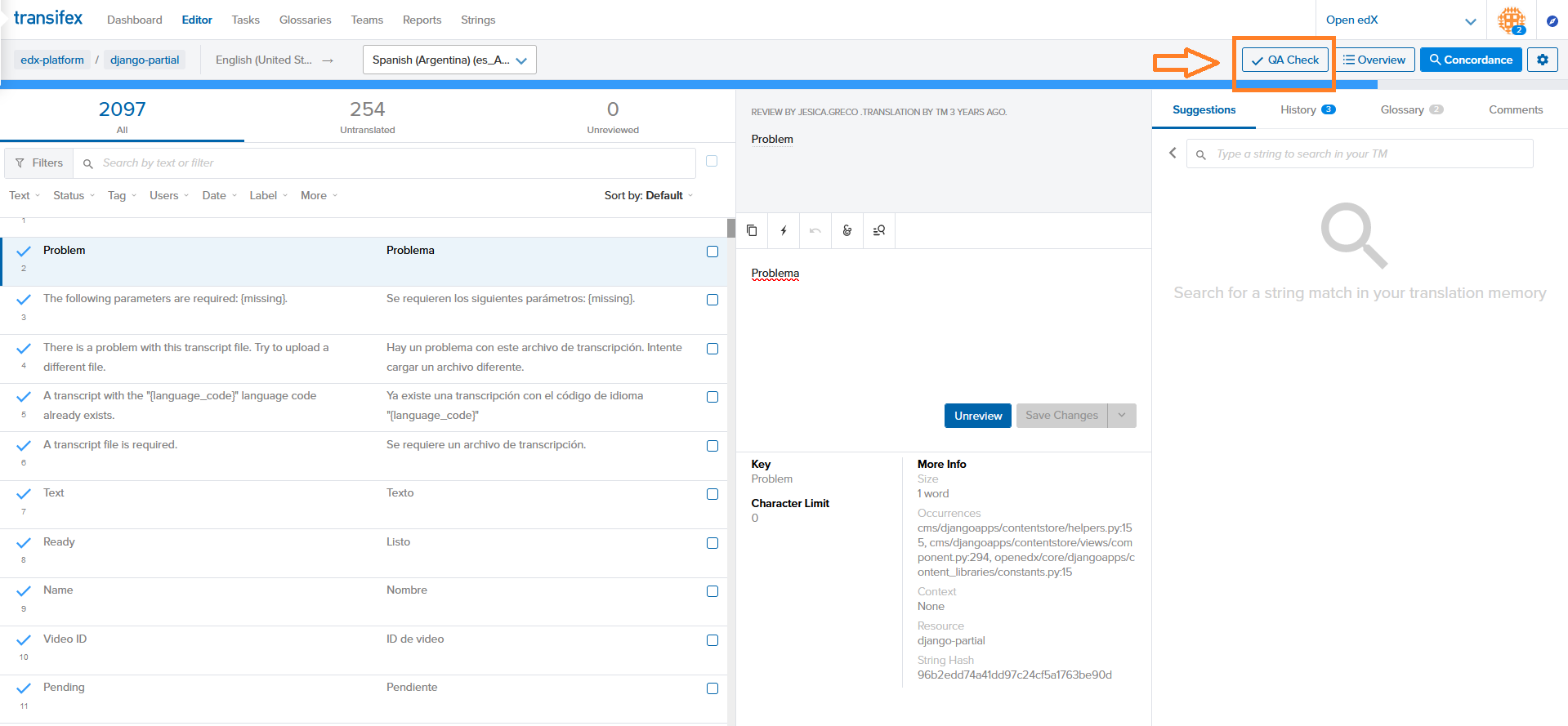Image resolution: width=1568 pixels, height=726 pixels.
Task: Click the blue translation progress bar
Action: (686, 84)
